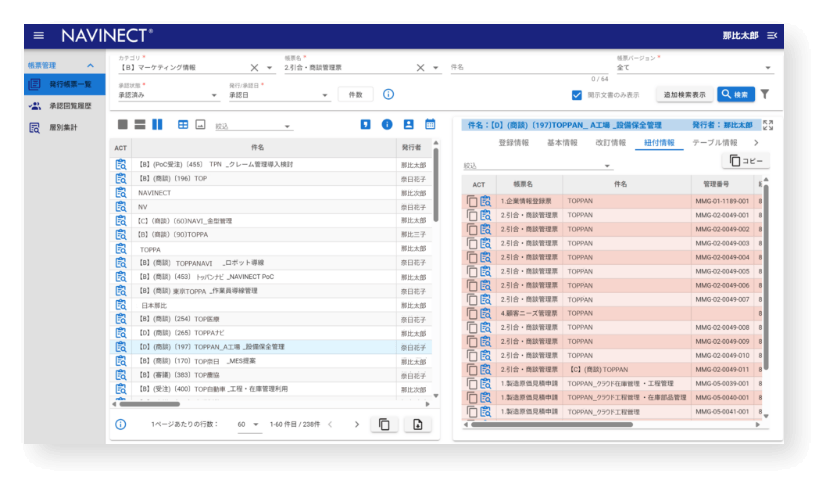Expand the カテゴリ dropdown
Viewport: 832px width, 492px height.
click(270, 68)
